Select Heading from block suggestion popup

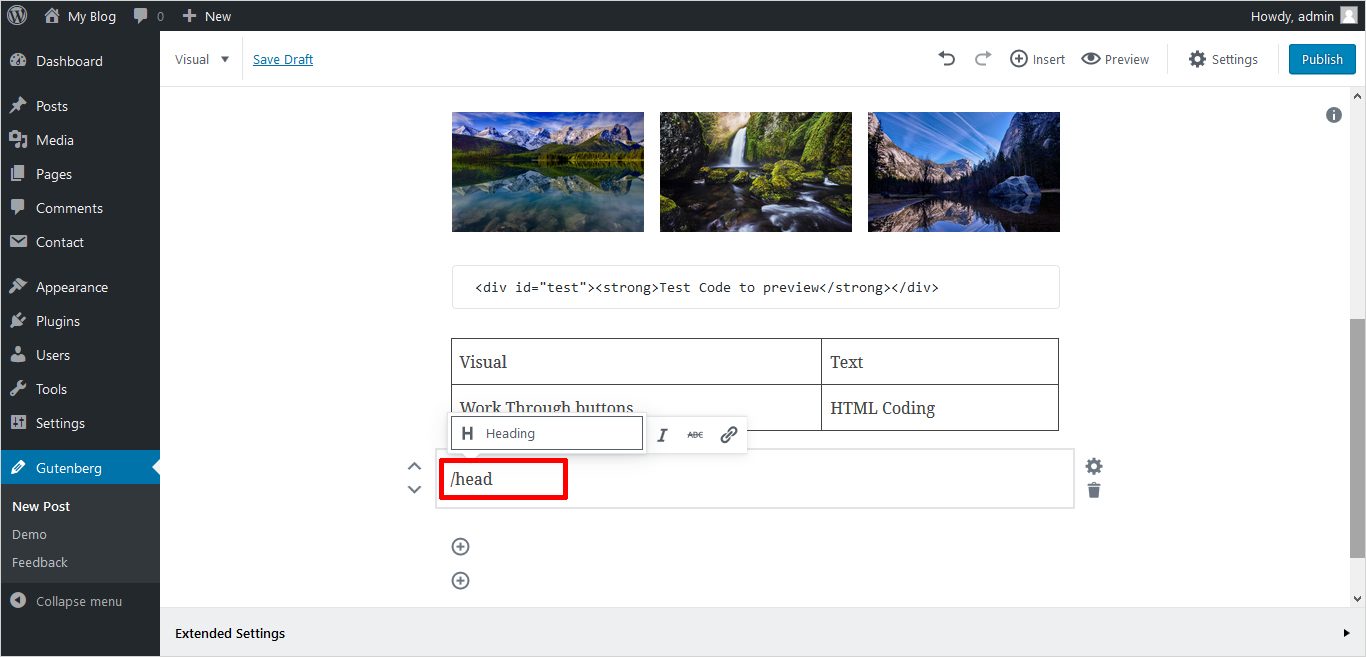click(x=546, y=433)
